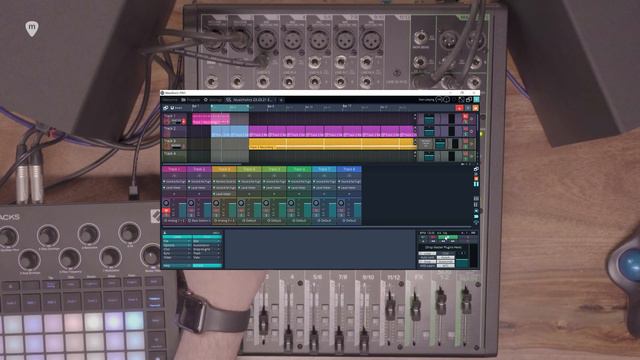
Task: Expand the chevron under mixer Track 2 header
Action: 199,176
